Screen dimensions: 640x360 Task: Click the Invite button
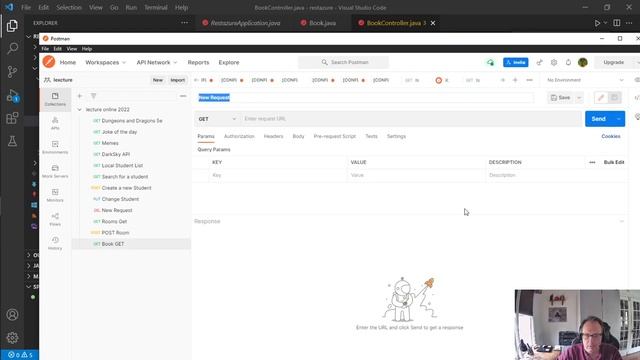[x=516, y=62]
